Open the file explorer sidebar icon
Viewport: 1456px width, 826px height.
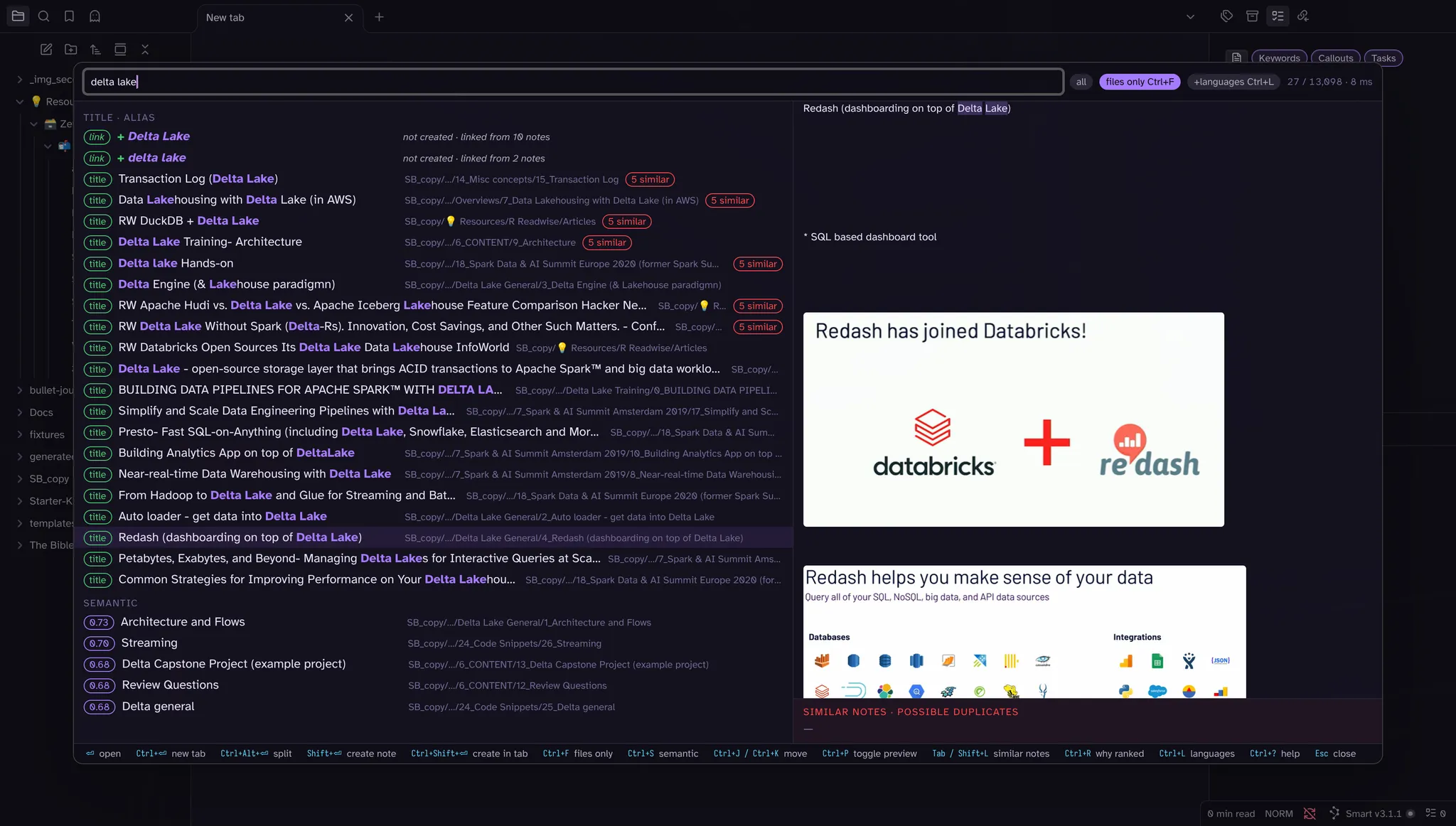coord(18,16)
